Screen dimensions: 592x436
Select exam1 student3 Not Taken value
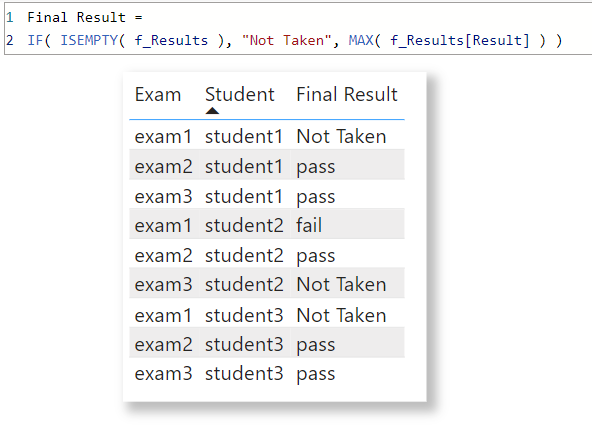(x=341, y=315)
